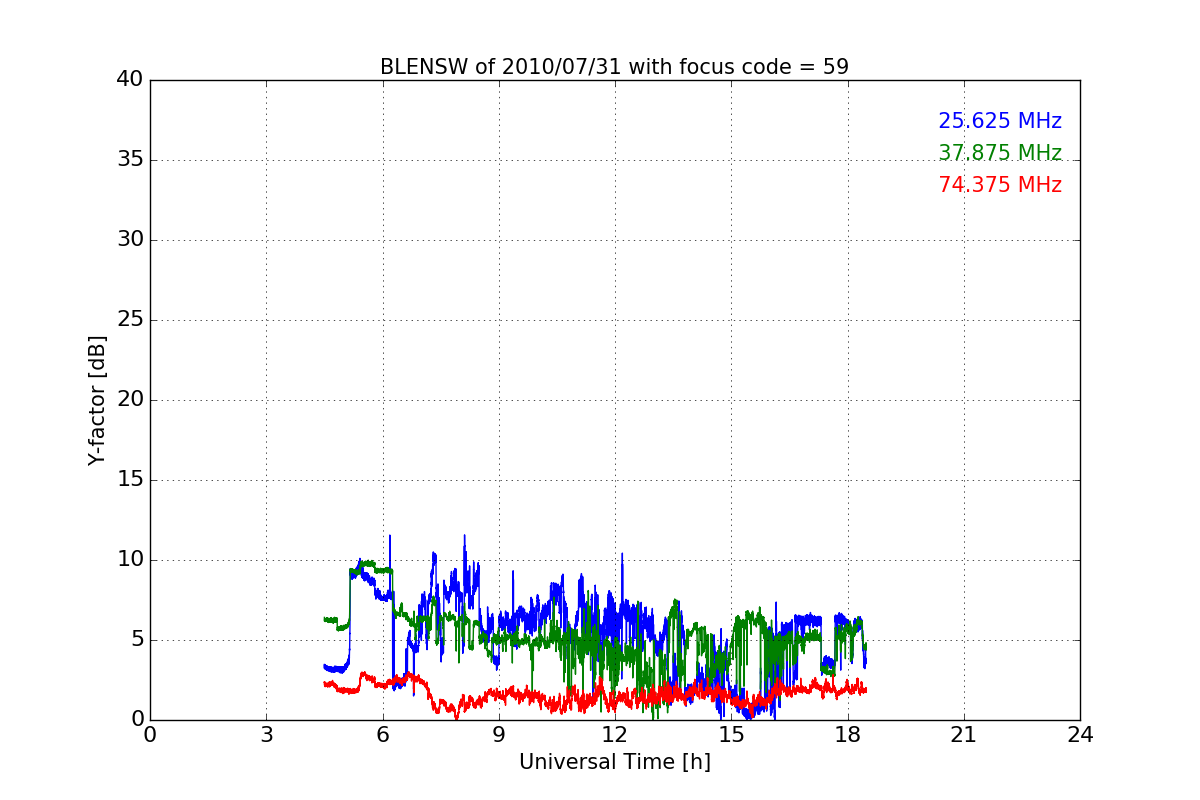Click the y-axis tick label '40'
The width and height of the screenshot is (1200, 800).
(130, 80)
